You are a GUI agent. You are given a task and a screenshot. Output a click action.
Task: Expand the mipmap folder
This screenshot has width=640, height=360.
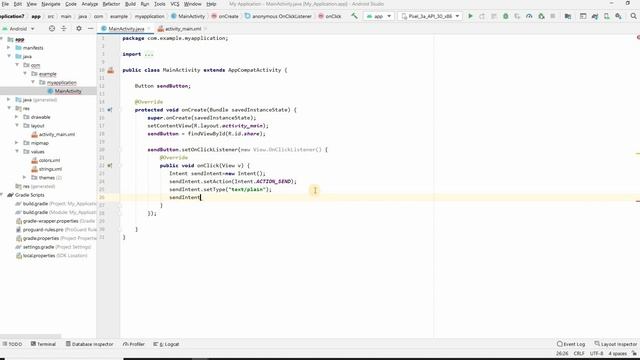click(17, 143)
